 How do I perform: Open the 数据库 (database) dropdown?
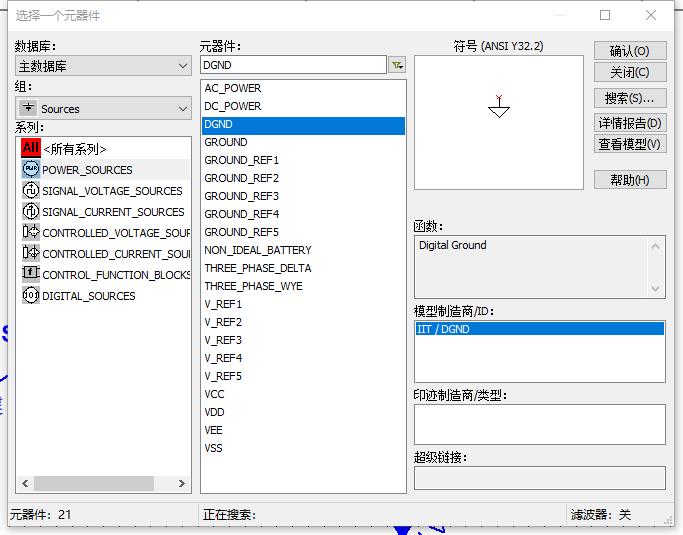pos(104,66)
